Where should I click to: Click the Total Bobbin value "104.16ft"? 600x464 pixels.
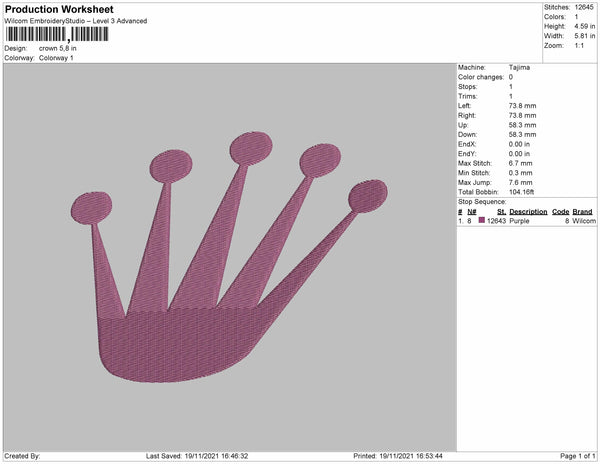pos(522,192)
